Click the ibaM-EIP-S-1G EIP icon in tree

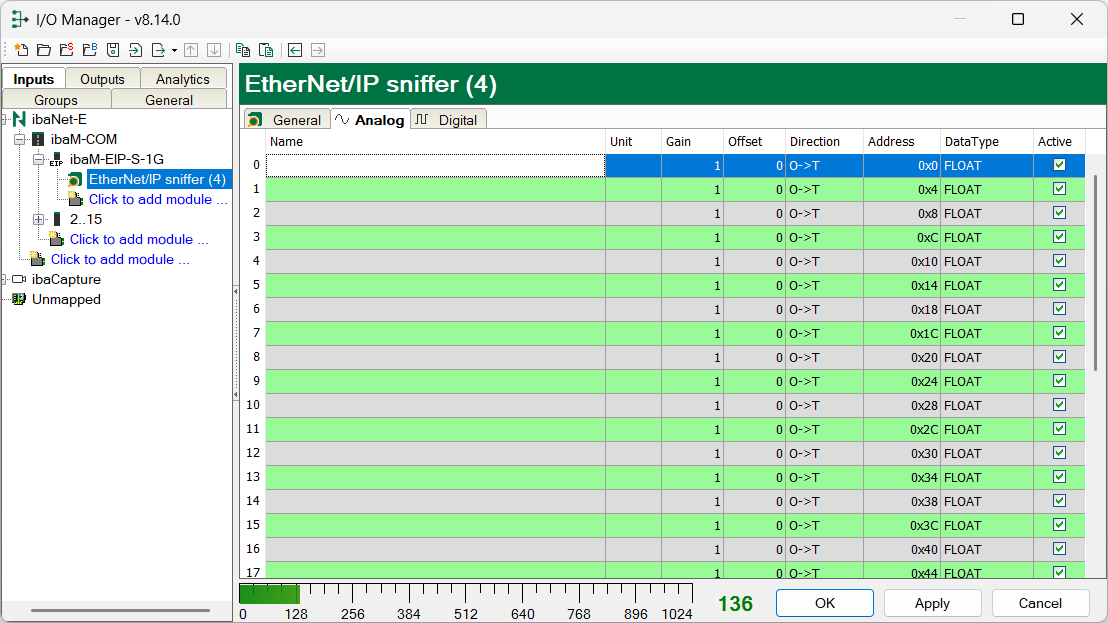pos(57,160)
